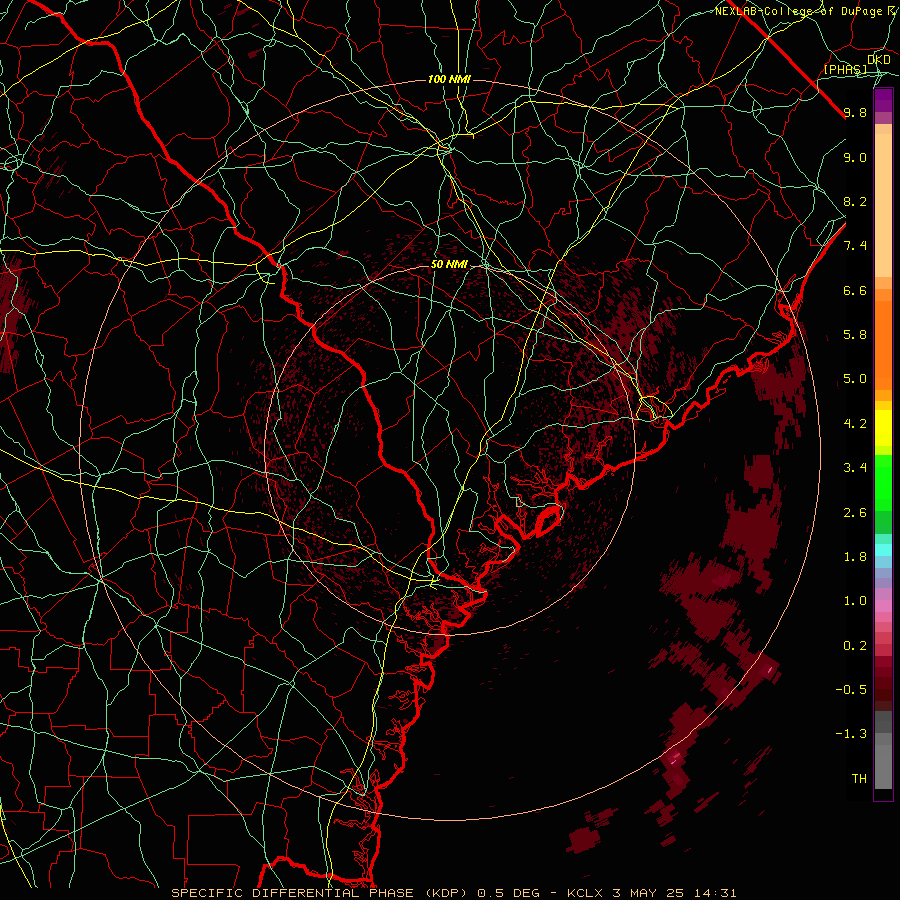Click the "50 NMI" range ring label
Screen dimensions: 900x900
449,265
